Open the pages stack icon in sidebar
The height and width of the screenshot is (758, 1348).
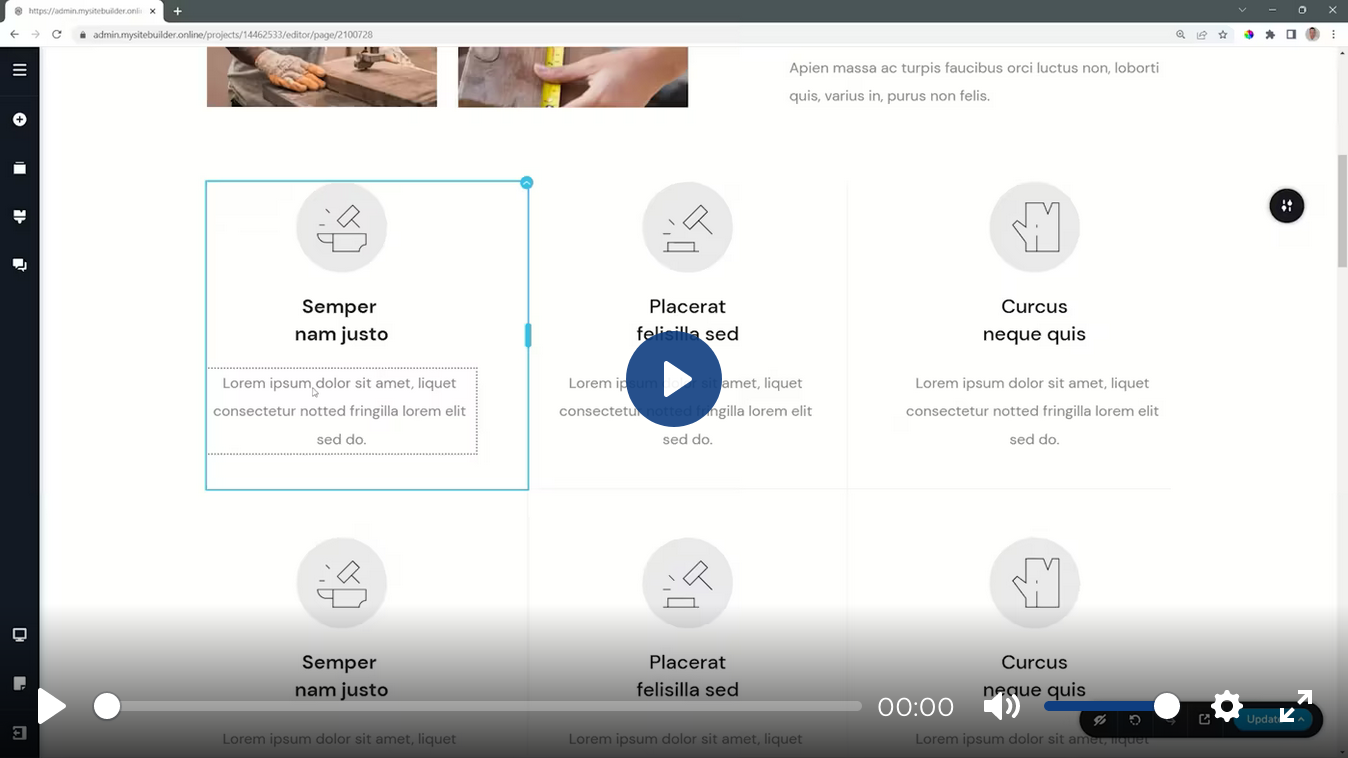click(19, 168)
